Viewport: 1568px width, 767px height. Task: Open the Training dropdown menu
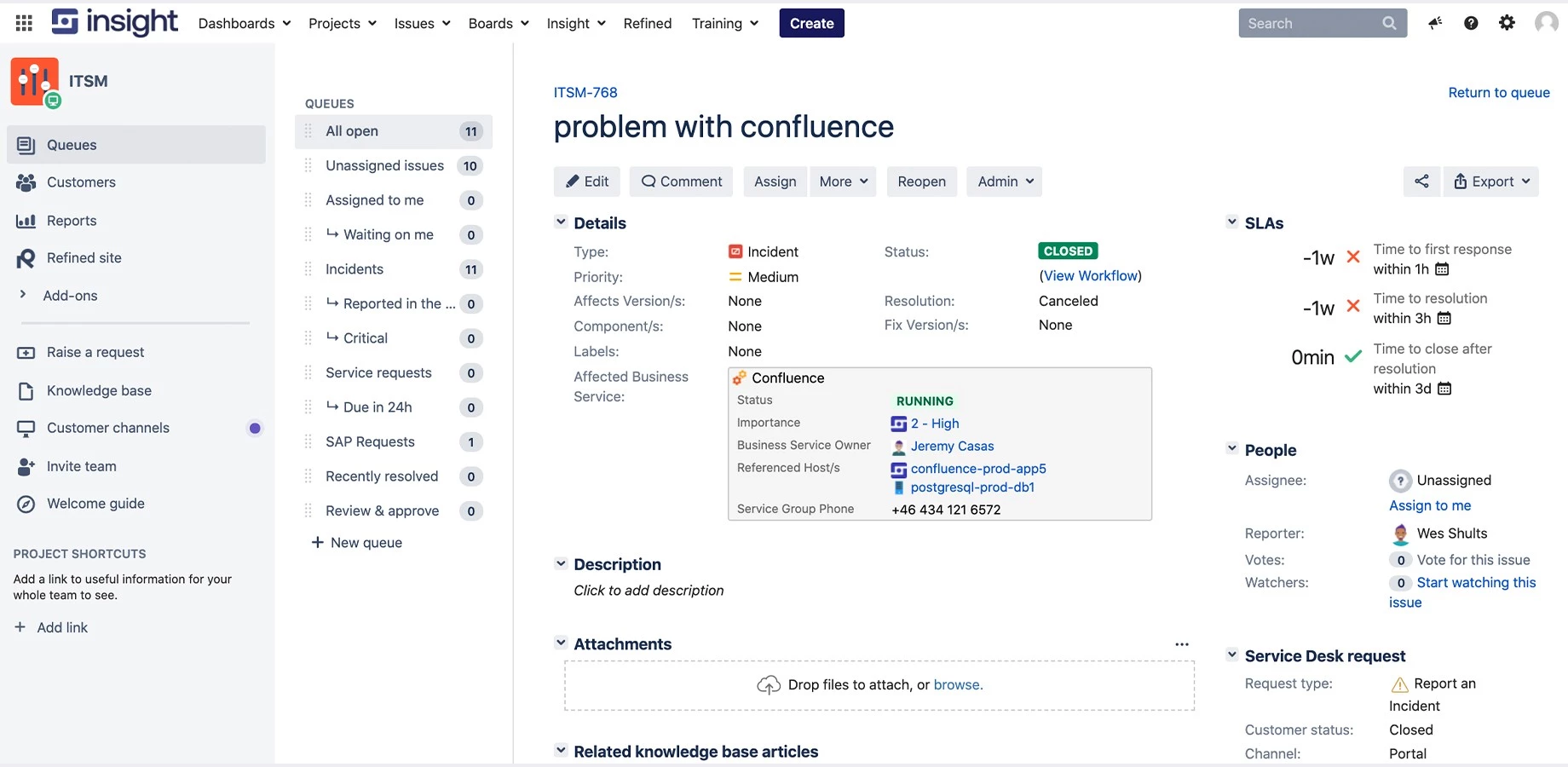pos(725,23)
